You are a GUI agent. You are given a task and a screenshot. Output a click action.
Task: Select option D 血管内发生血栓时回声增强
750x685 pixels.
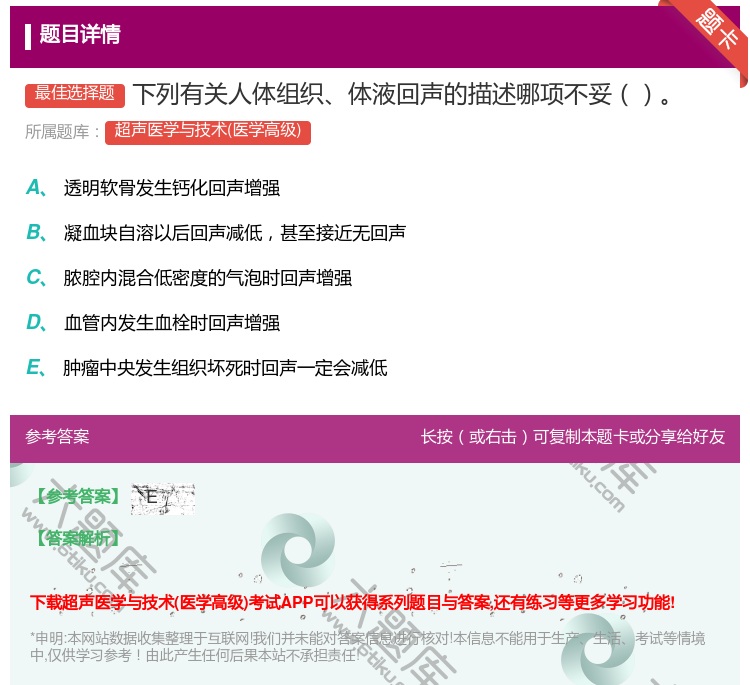point(153,323)
